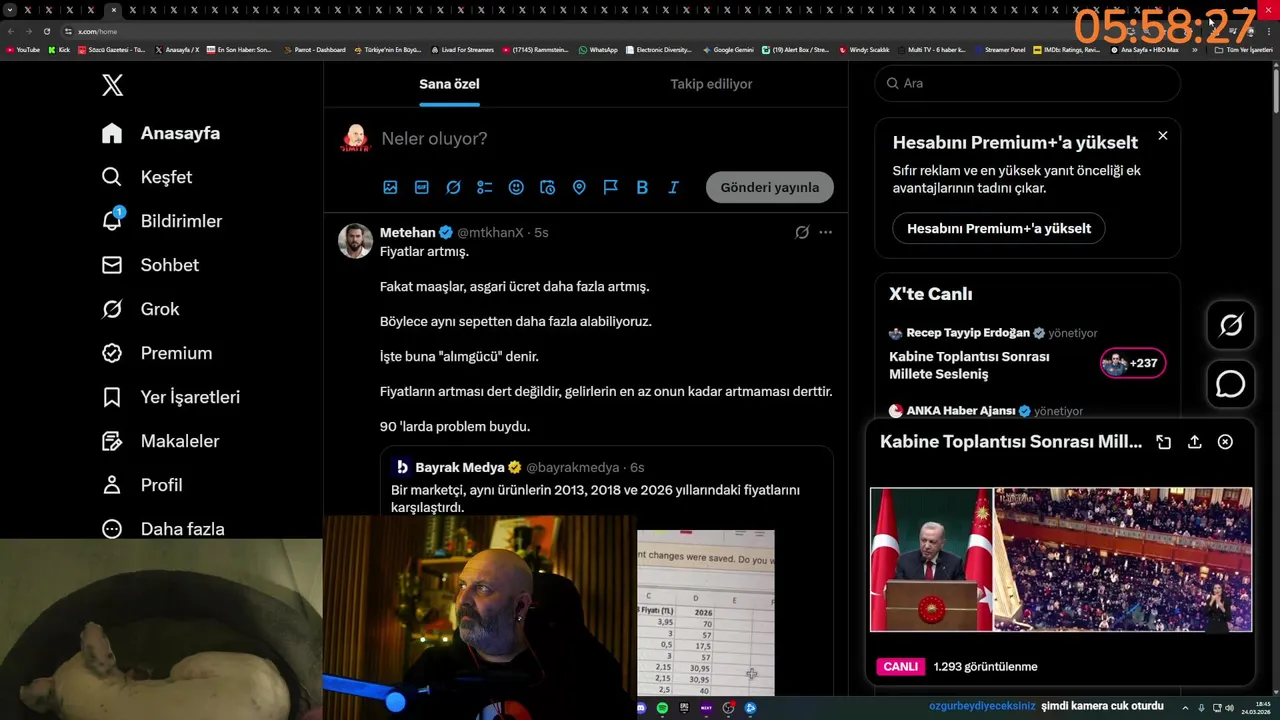Screen dimensions: 1280x720
Task: Show hidden system tray icons
Action: [x=1185, y=708]
